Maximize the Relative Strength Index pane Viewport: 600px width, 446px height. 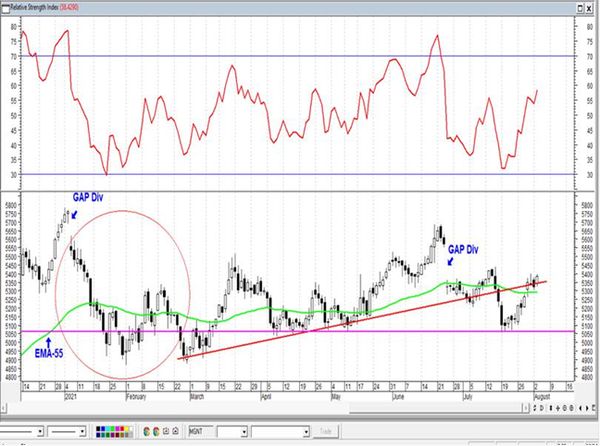[581, 8]
